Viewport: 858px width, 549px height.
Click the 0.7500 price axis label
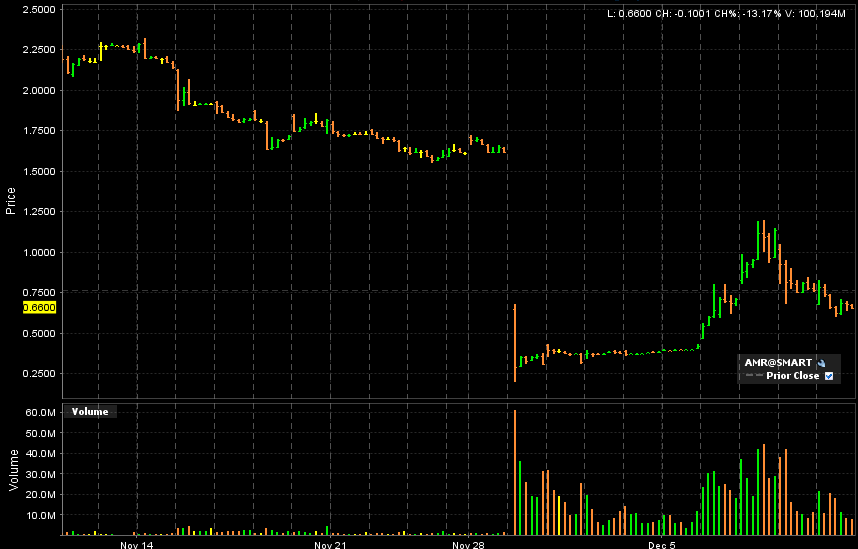(x=39, y=293)
